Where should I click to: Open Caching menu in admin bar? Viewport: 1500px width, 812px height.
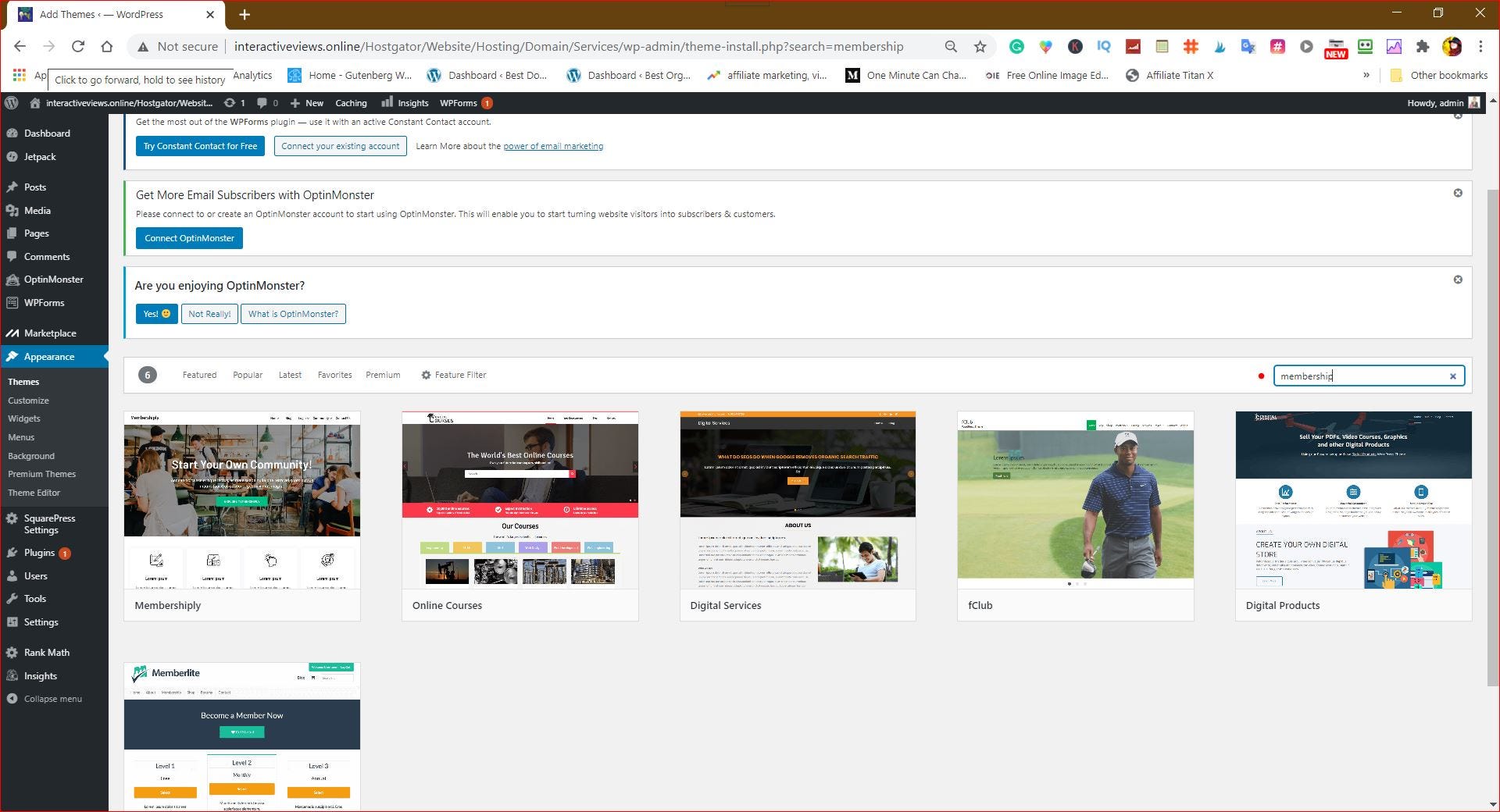(x=351, y=103)
